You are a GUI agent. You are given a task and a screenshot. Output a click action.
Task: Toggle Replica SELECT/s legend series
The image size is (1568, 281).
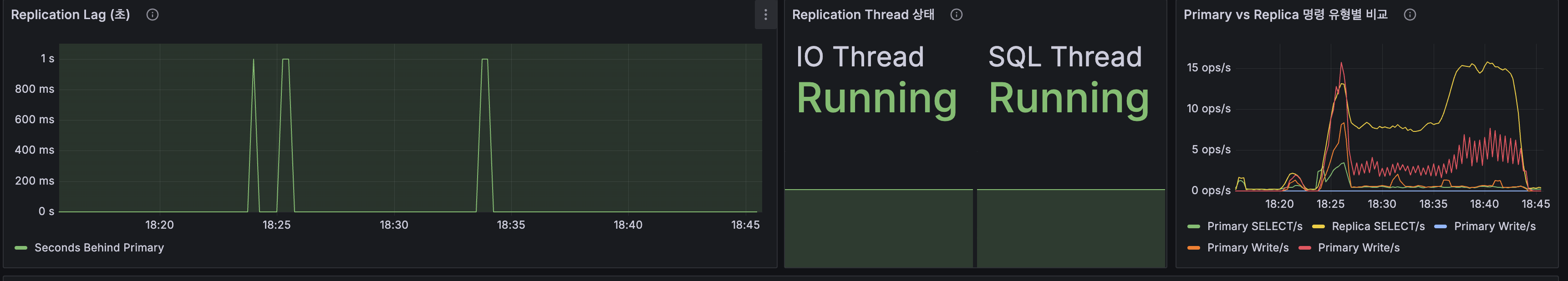click(1378, 226)
